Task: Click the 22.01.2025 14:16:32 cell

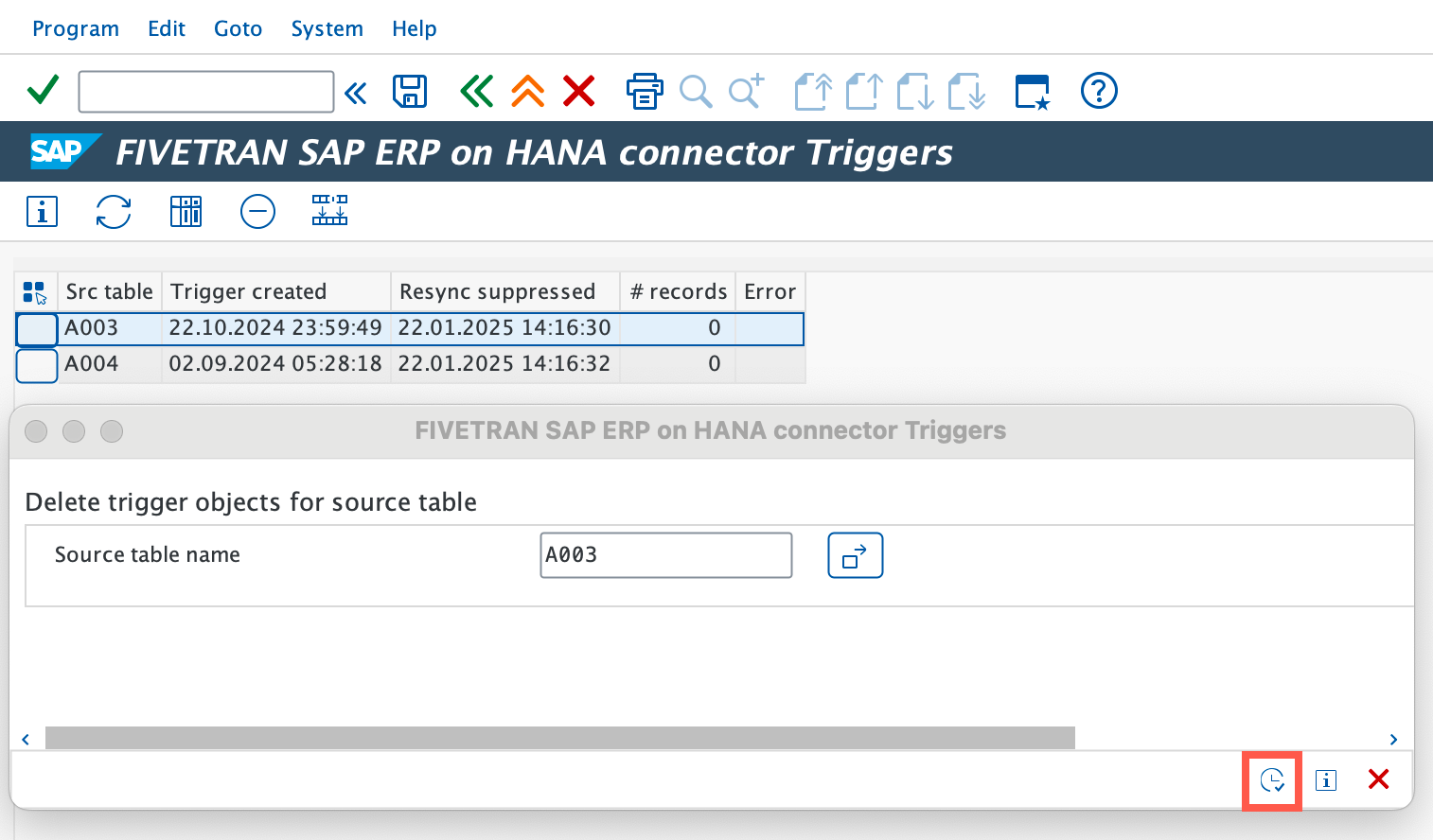Action: (505, 364)
